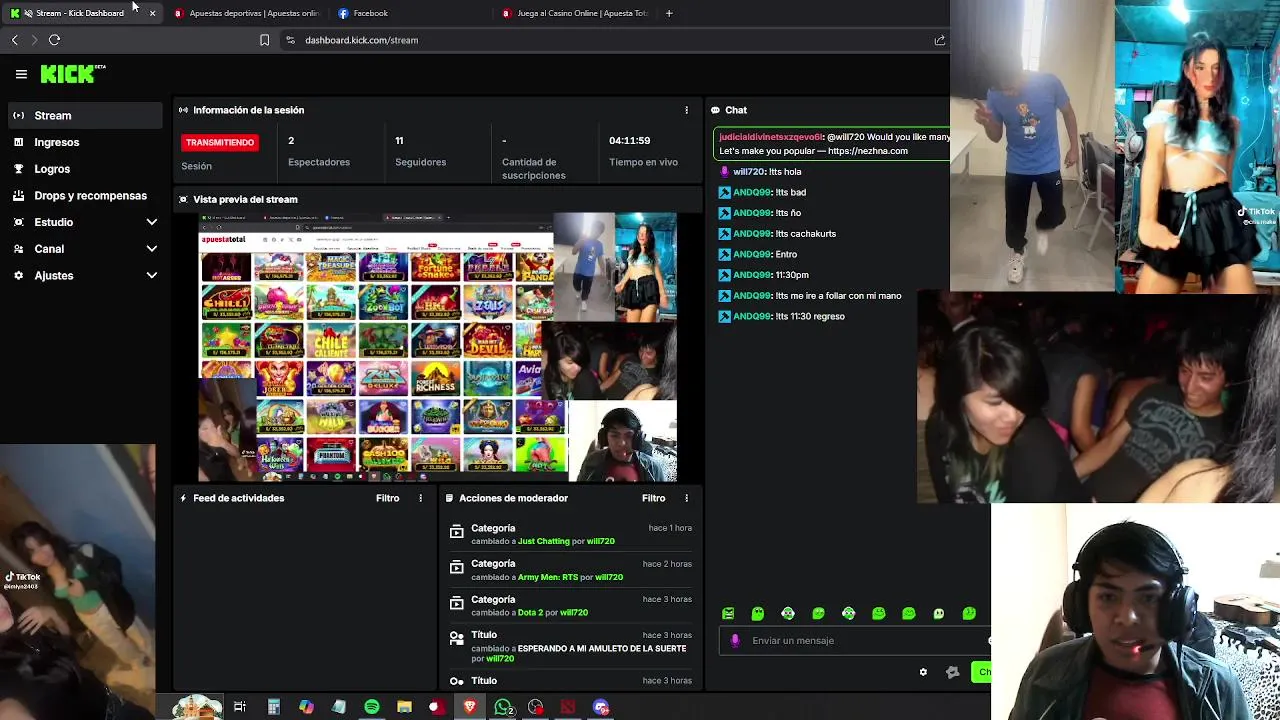The image size is (1280, 720).
Task: Select the angry square green emote
Action: pyautogui.click(x=728, y=614)
